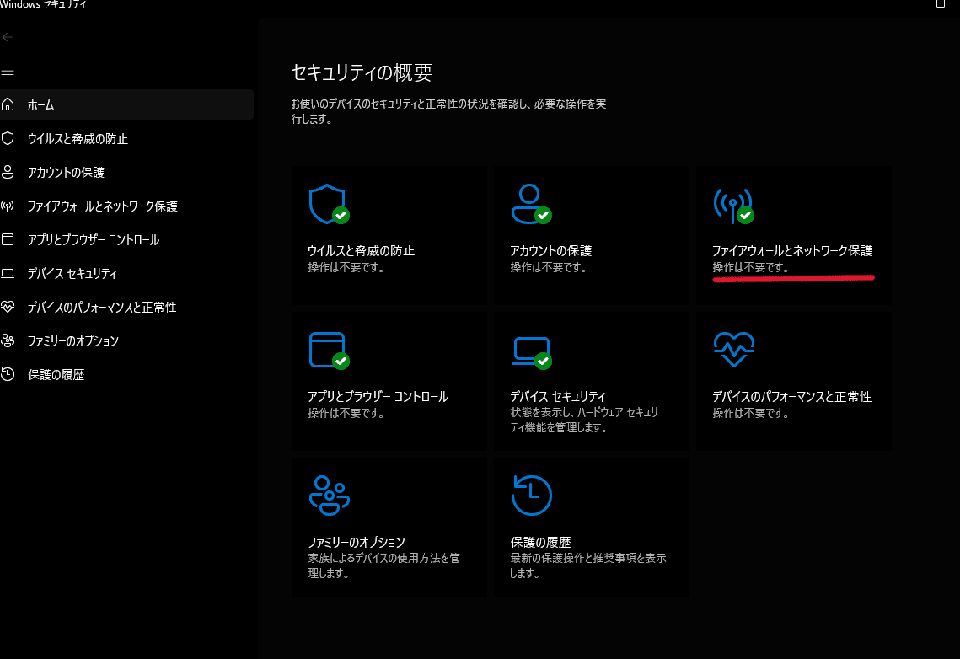The height and width of the screenshot is (659, 960).
Task: Open the ファミリーのオプション card title
Action: [356, 542]
